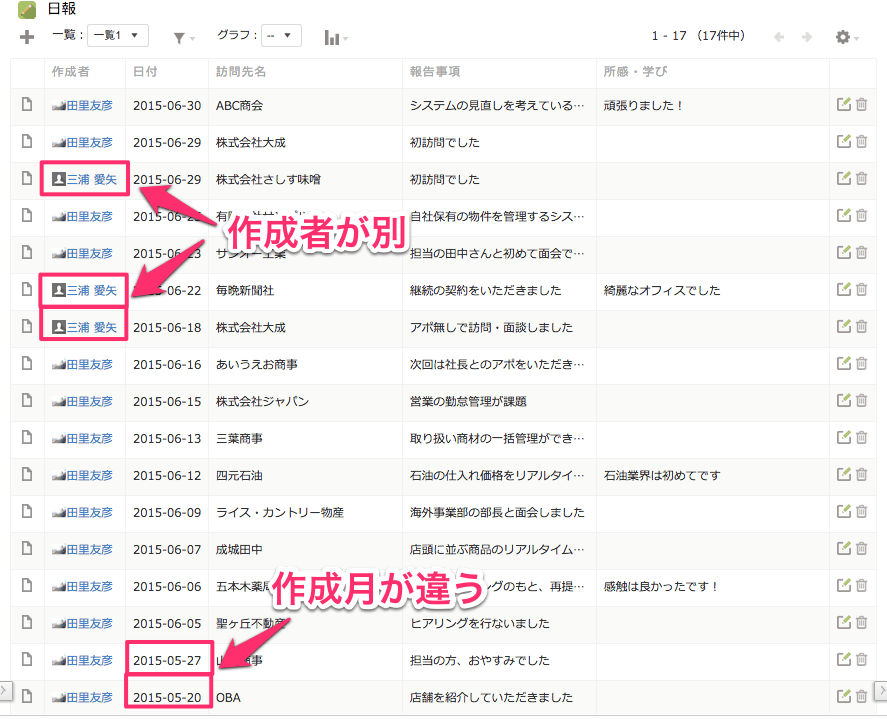The image size is (887, 719).
Task: Open the settings gear menu
Action: click(847, 37)
